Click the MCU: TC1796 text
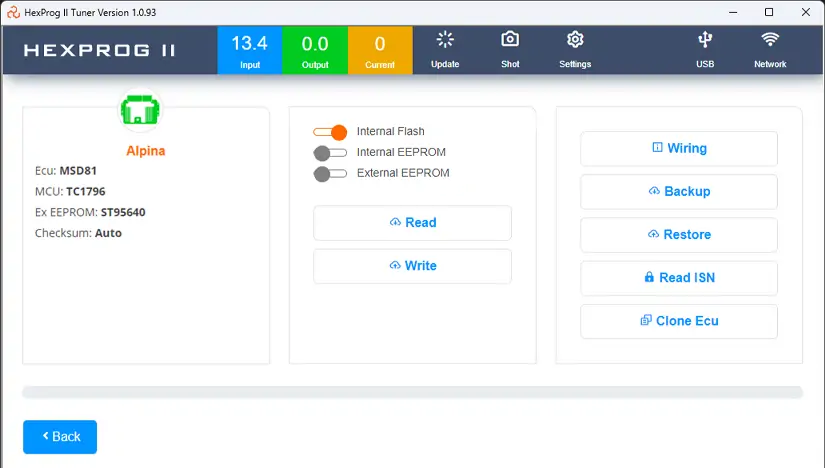Image resolution: width=825 pixels, height=468 pixels. (x=70, y=192)
